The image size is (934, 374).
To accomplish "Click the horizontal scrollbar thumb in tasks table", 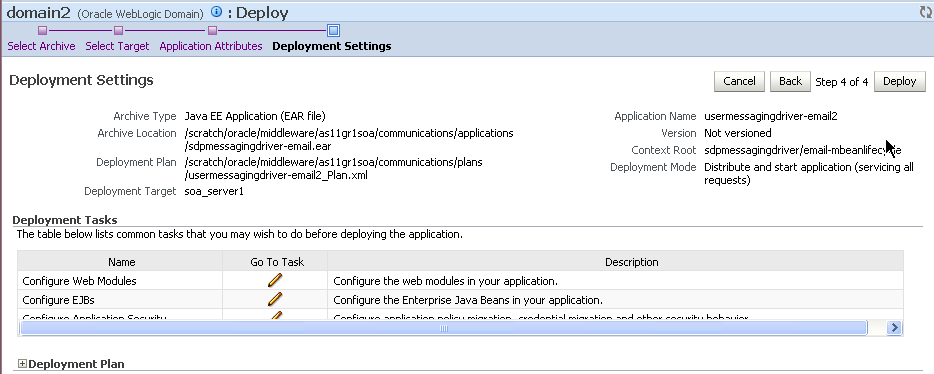I will 443,328.
